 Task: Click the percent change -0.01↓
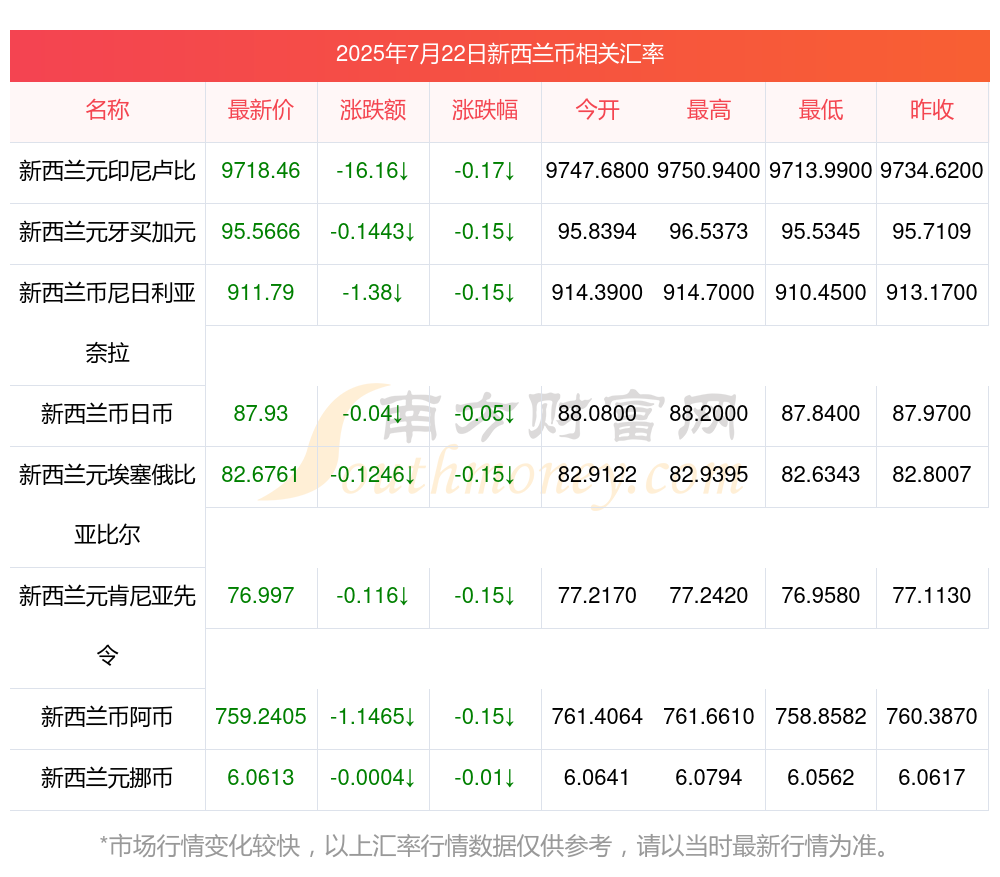tap(485, 778)
